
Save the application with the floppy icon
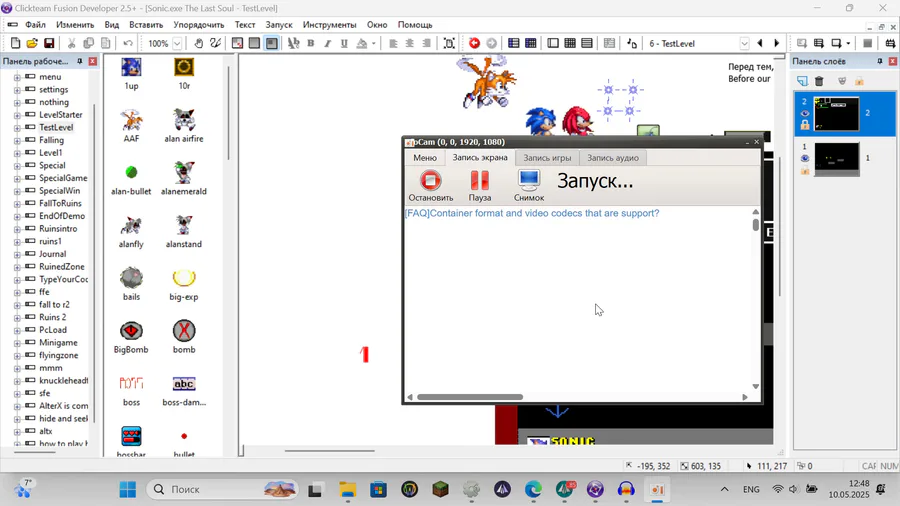49,43
